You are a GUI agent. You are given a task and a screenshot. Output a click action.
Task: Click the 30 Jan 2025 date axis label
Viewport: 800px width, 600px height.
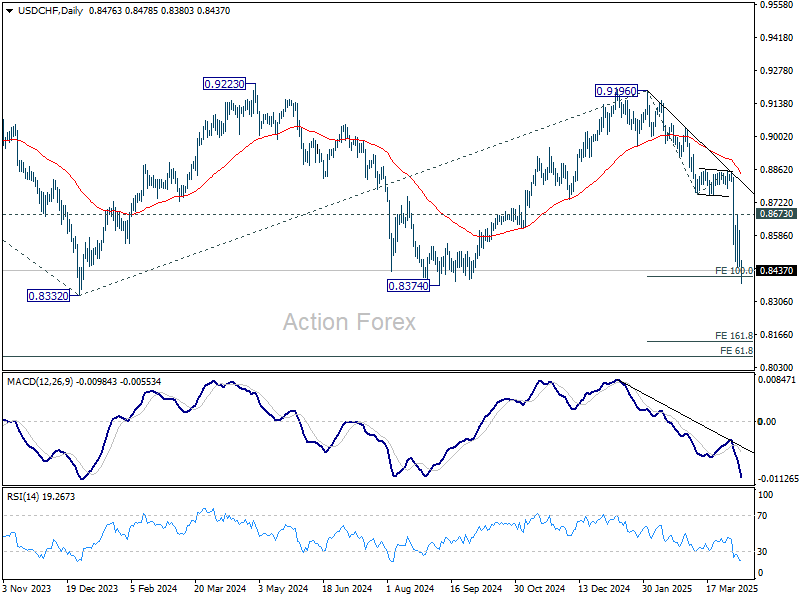pyautogui.click(x=667, y=588)
